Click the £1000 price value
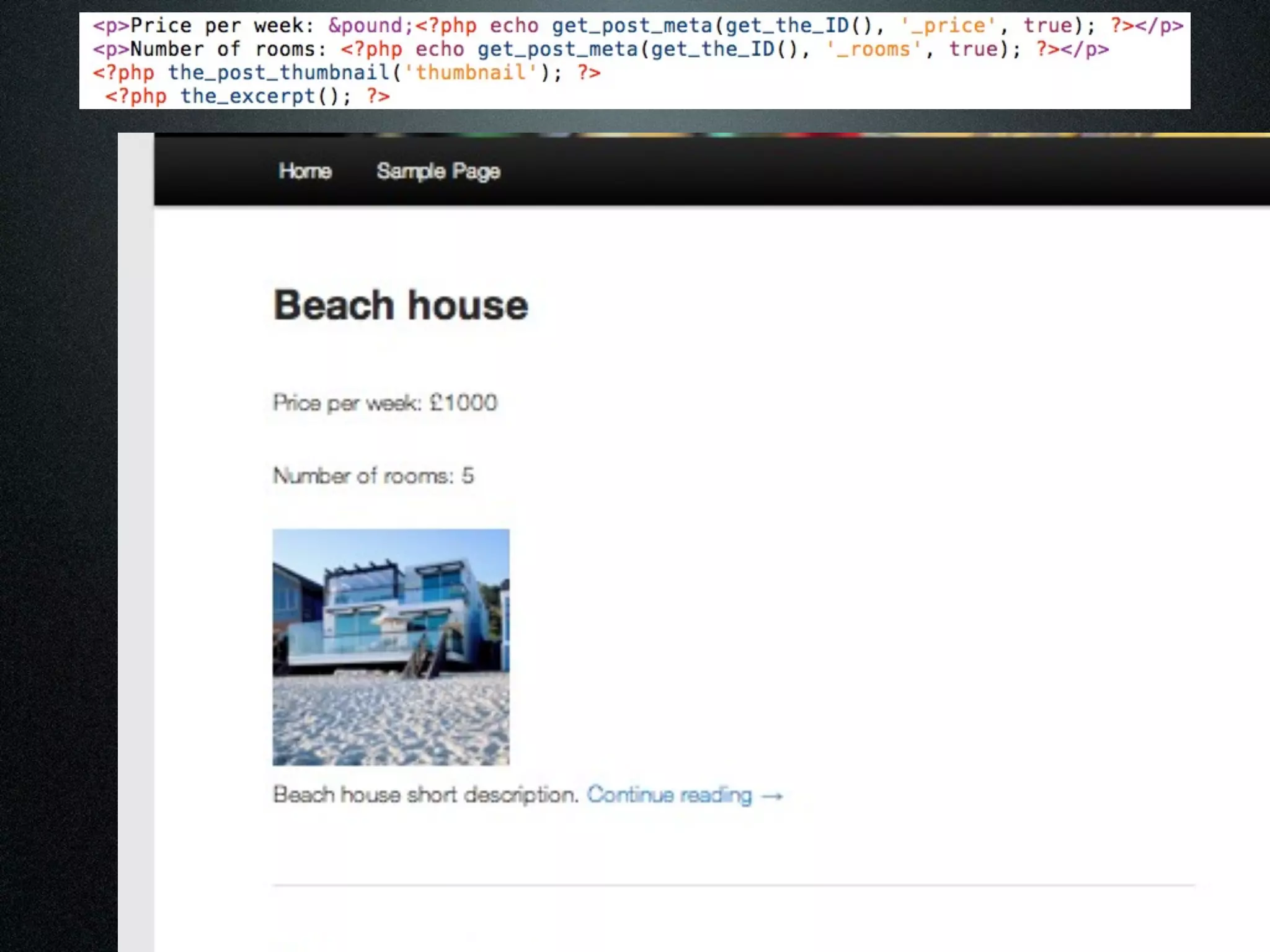Viewport: 1270px width, 952px height. [463, 403]
